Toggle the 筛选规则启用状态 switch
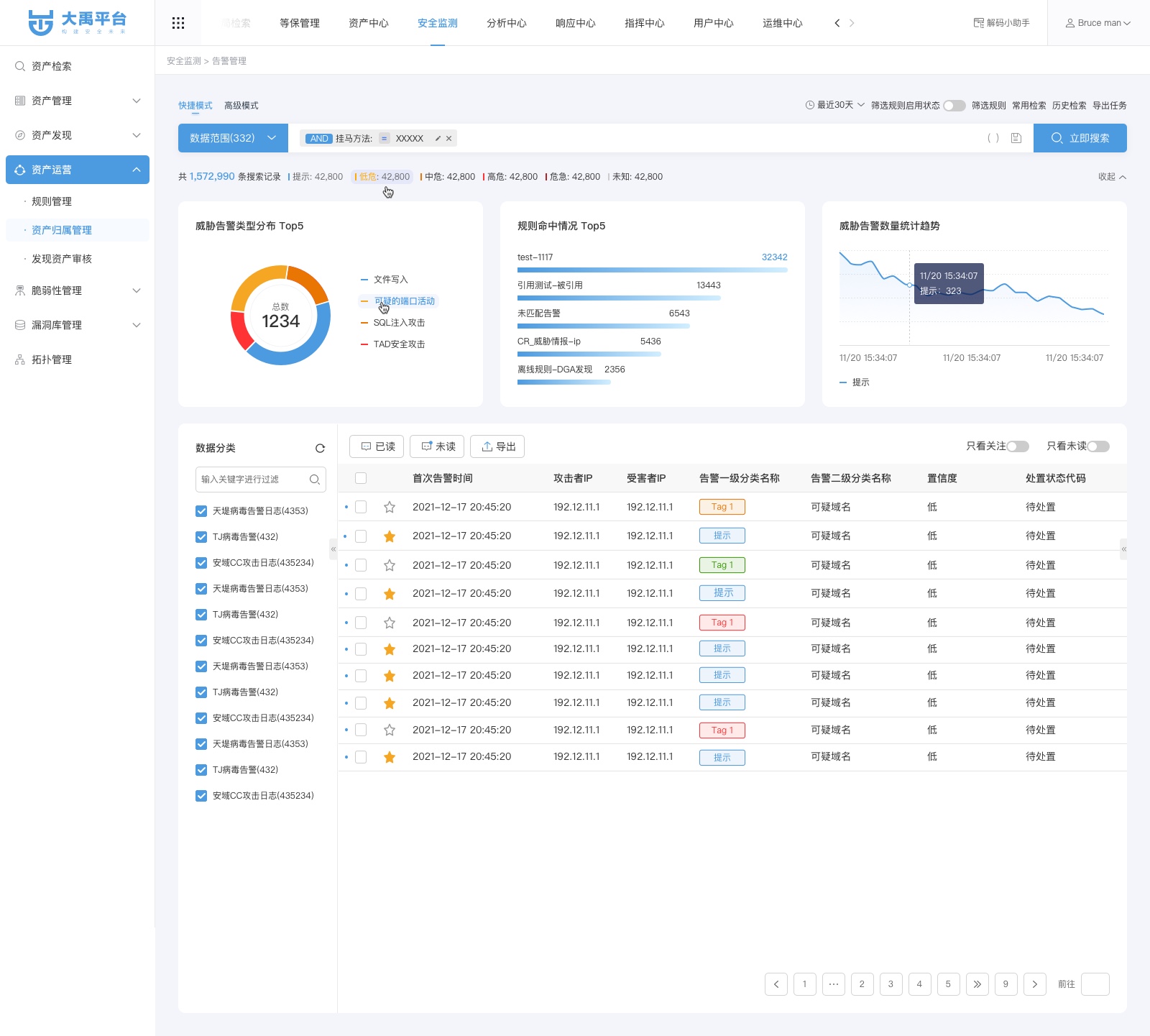The height and width of the screenshot is (1036, 1150). [954, 106]
